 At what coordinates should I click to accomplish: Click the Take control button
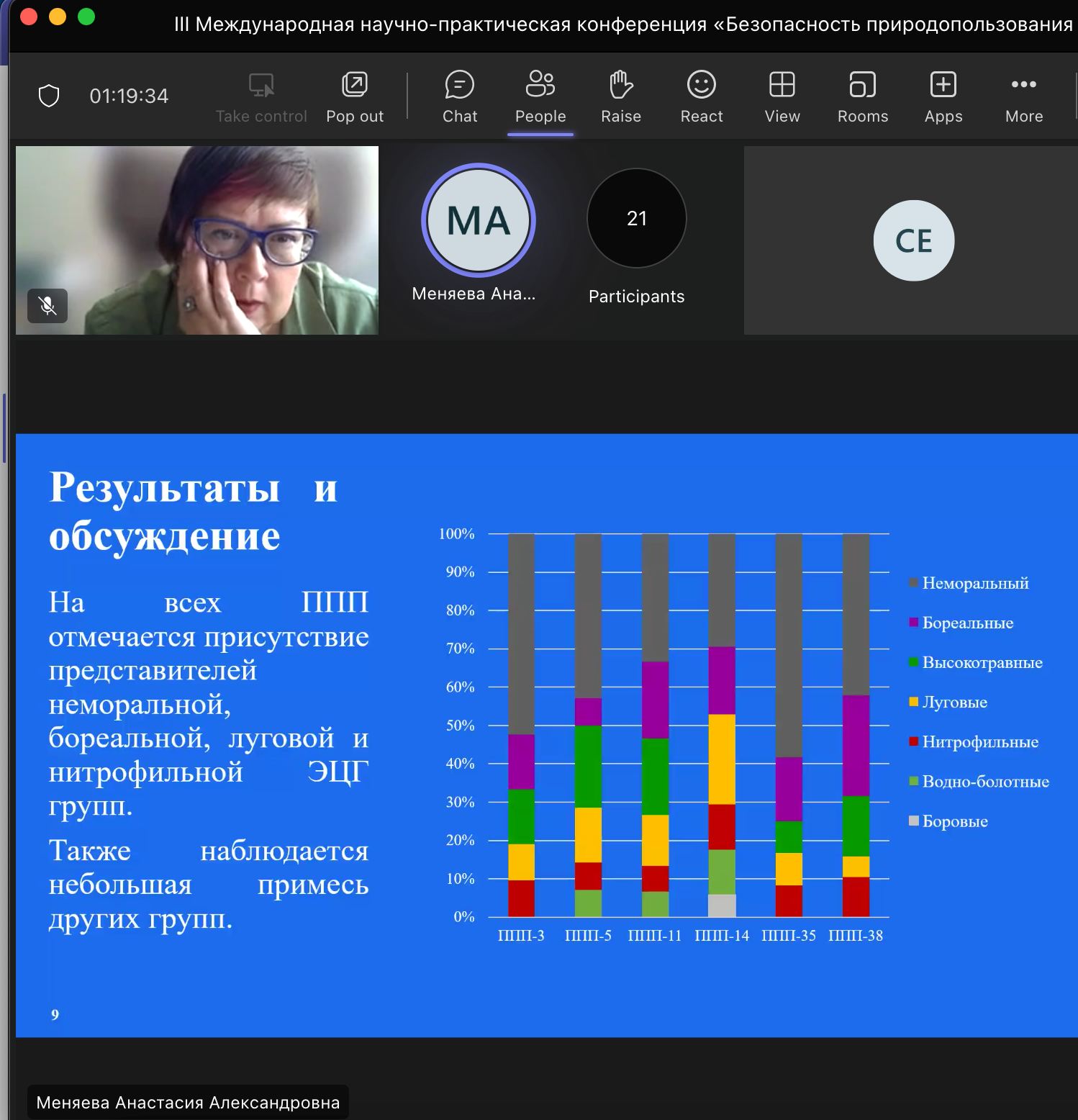(x=261, y=97)
